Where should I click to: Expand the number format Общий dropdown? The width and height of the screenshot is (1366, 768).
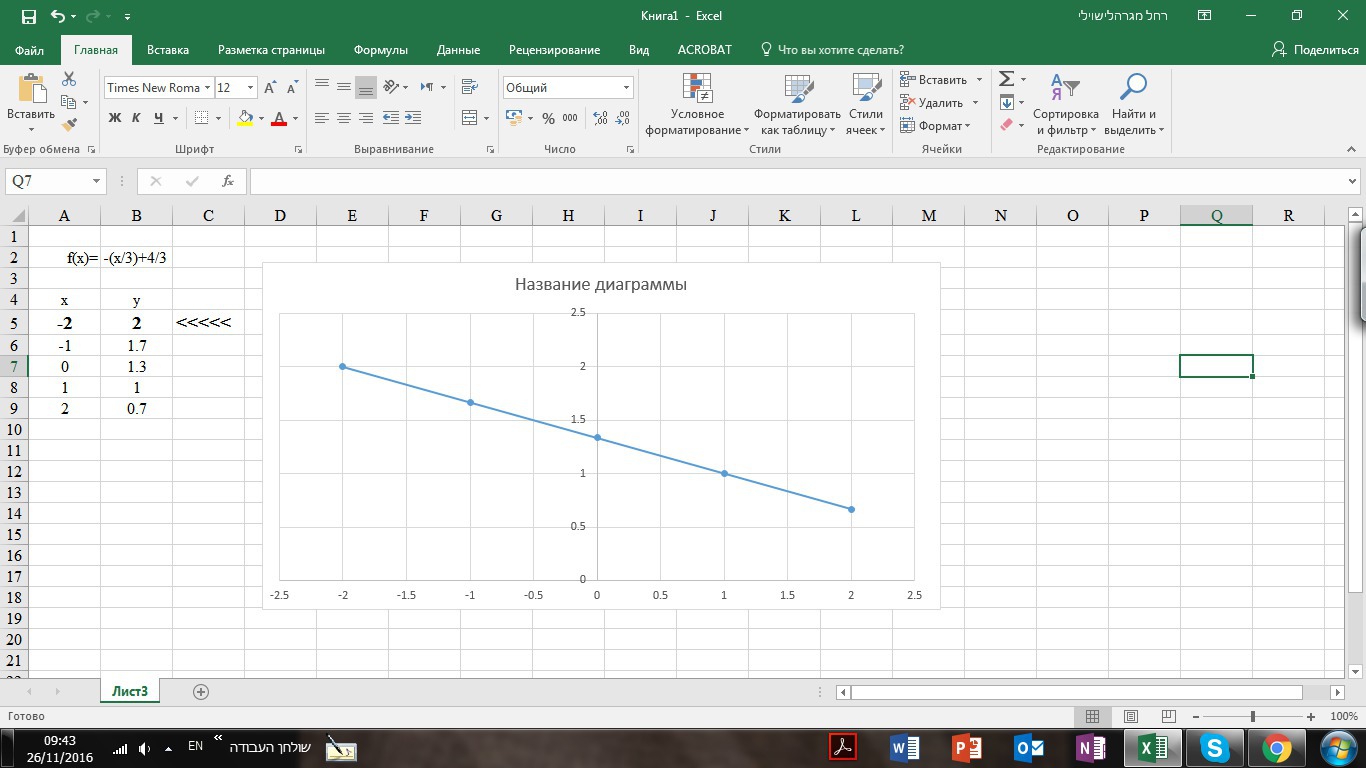(626, 88)
